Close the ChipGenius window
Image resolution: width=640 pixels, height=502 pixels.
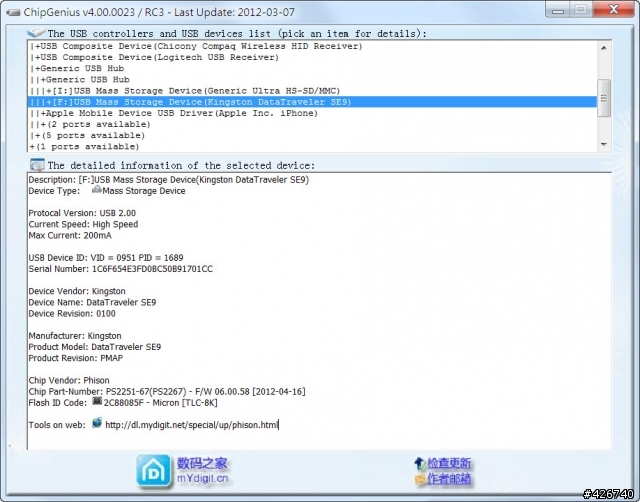613,9
